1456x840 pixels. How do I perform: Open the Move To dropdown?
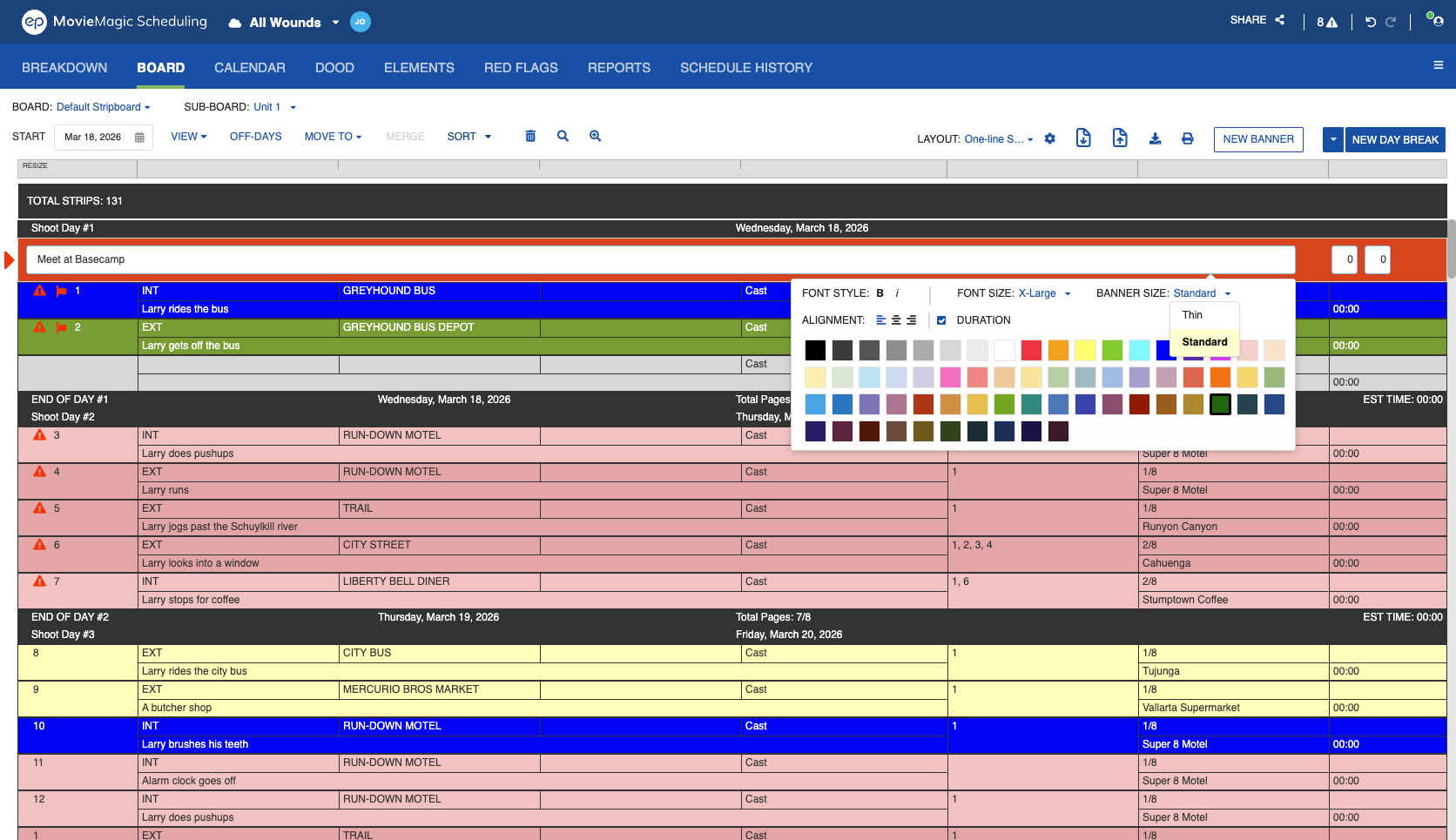[333, 137]
